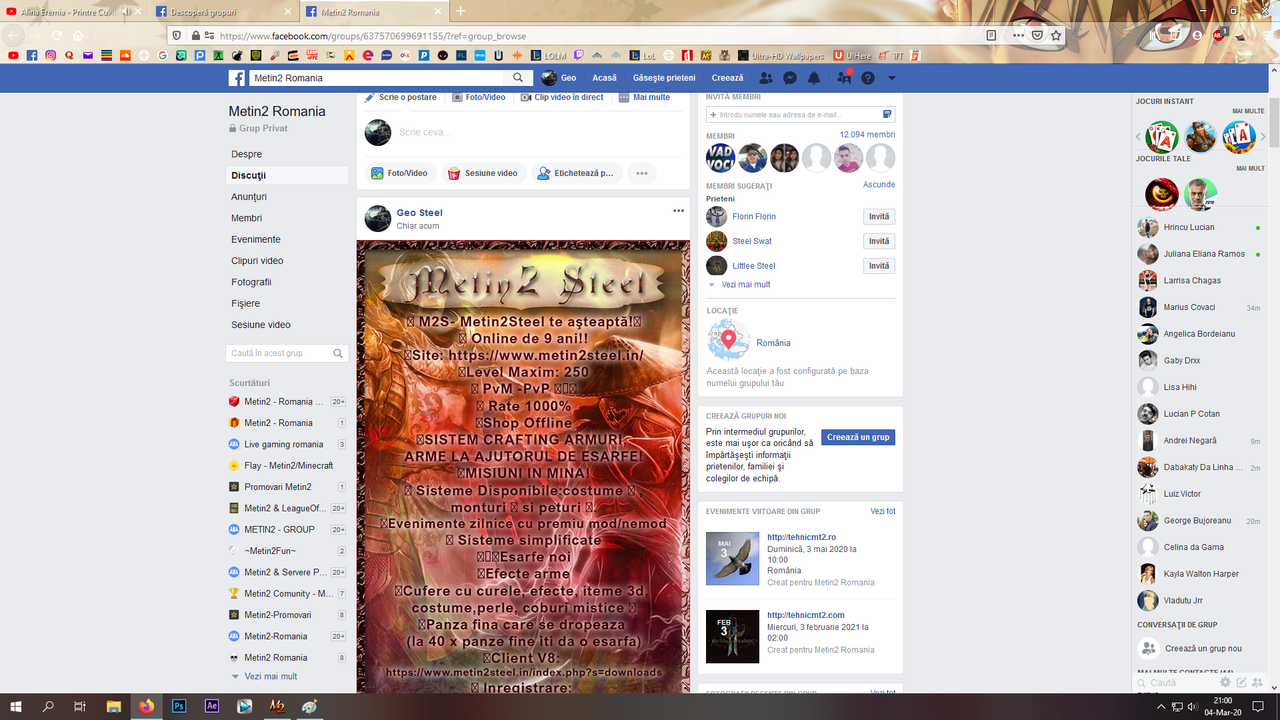Click the Etichetează prieteni button below the composer

[x=576, y=173]
